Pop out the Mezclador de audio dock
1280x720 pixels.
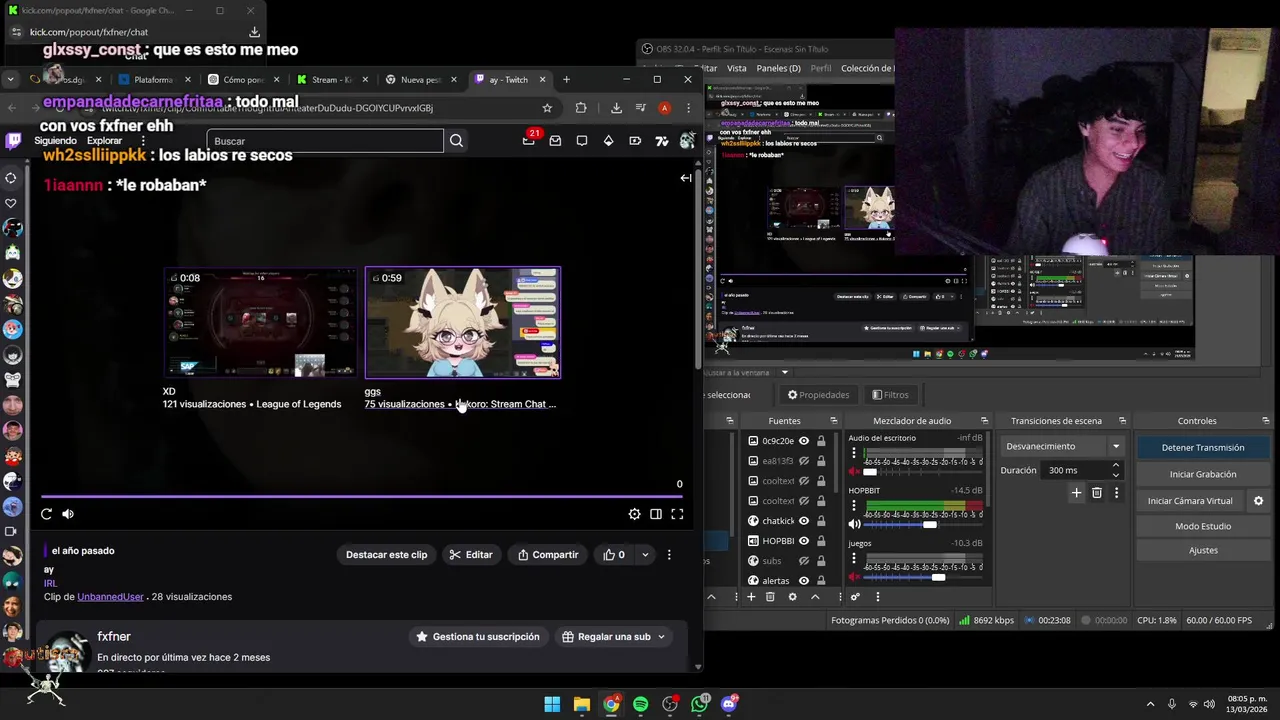(x=984, y=421)
